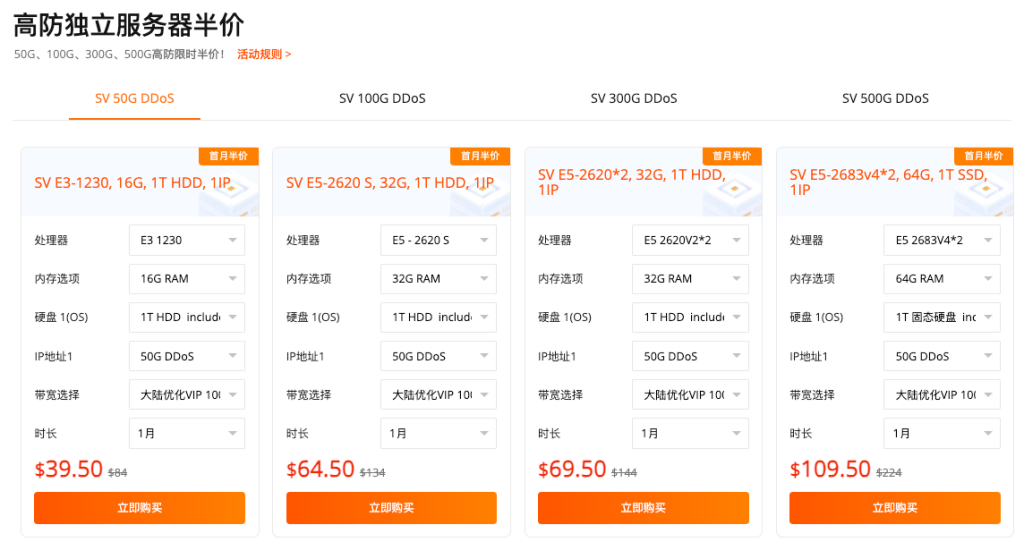Switch to the SV 100G DDoS tab
This screenshot has width=1024, height=542.
[382, 98]
